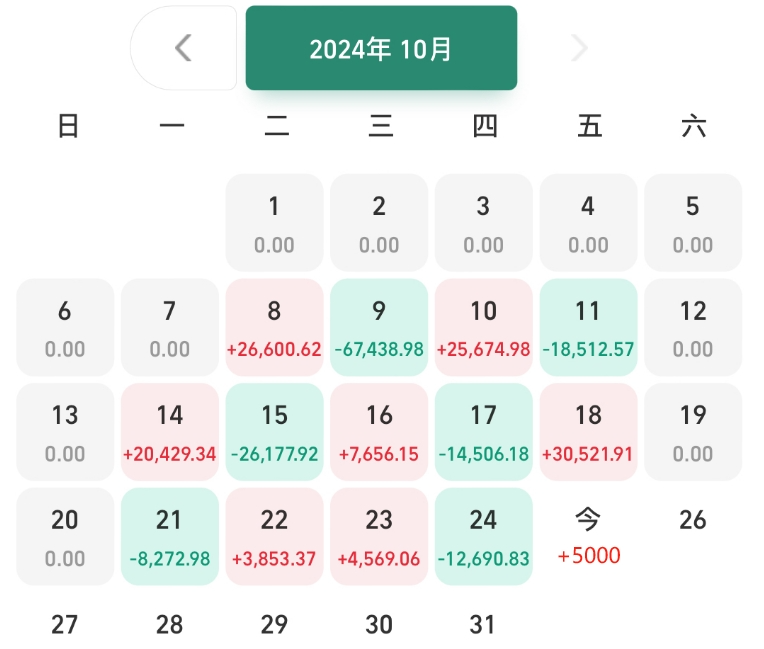
Task: Select October 9 showing -67,438.98
Action: [x=379, y=327]
